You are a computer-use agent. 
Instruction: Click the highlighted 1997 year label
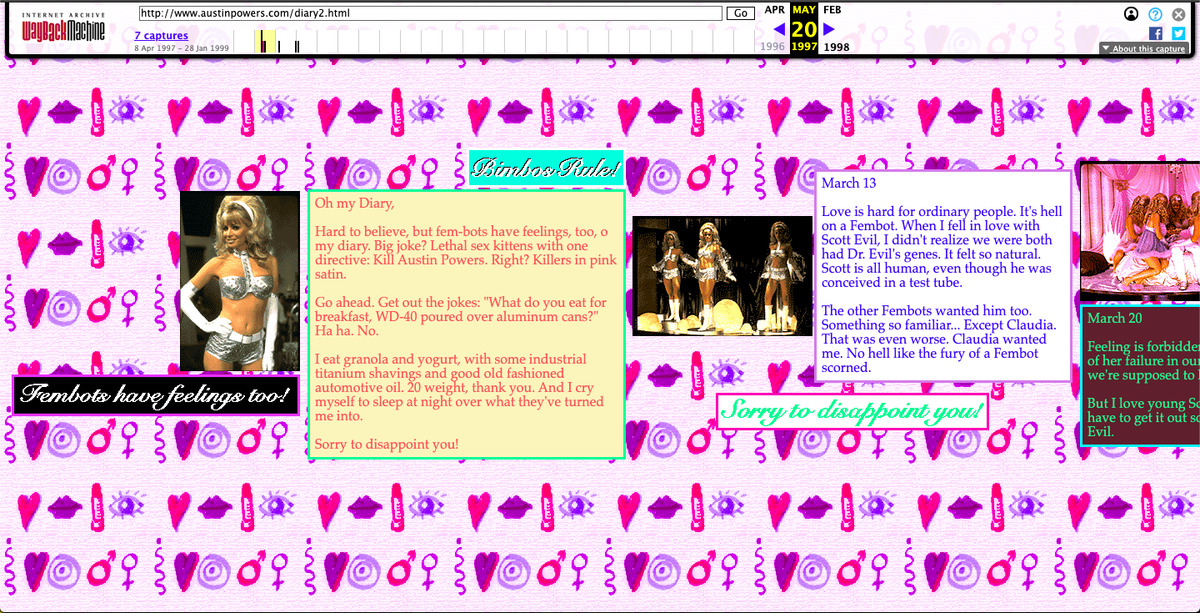tap(804, 47)
